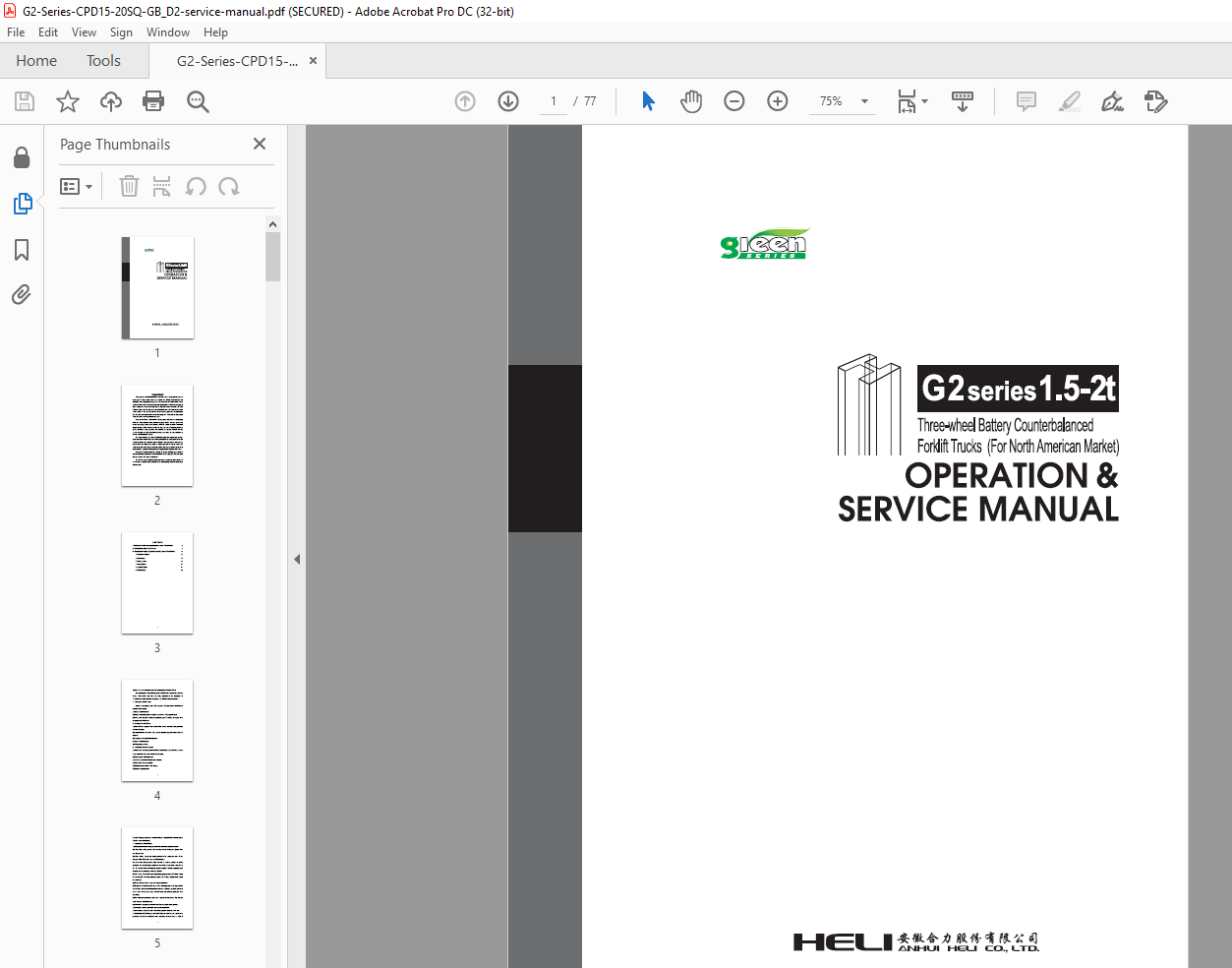This screenshot has height=968, width=1232.
Task: Select page 4 thumbnail
Action: (157, 731)
